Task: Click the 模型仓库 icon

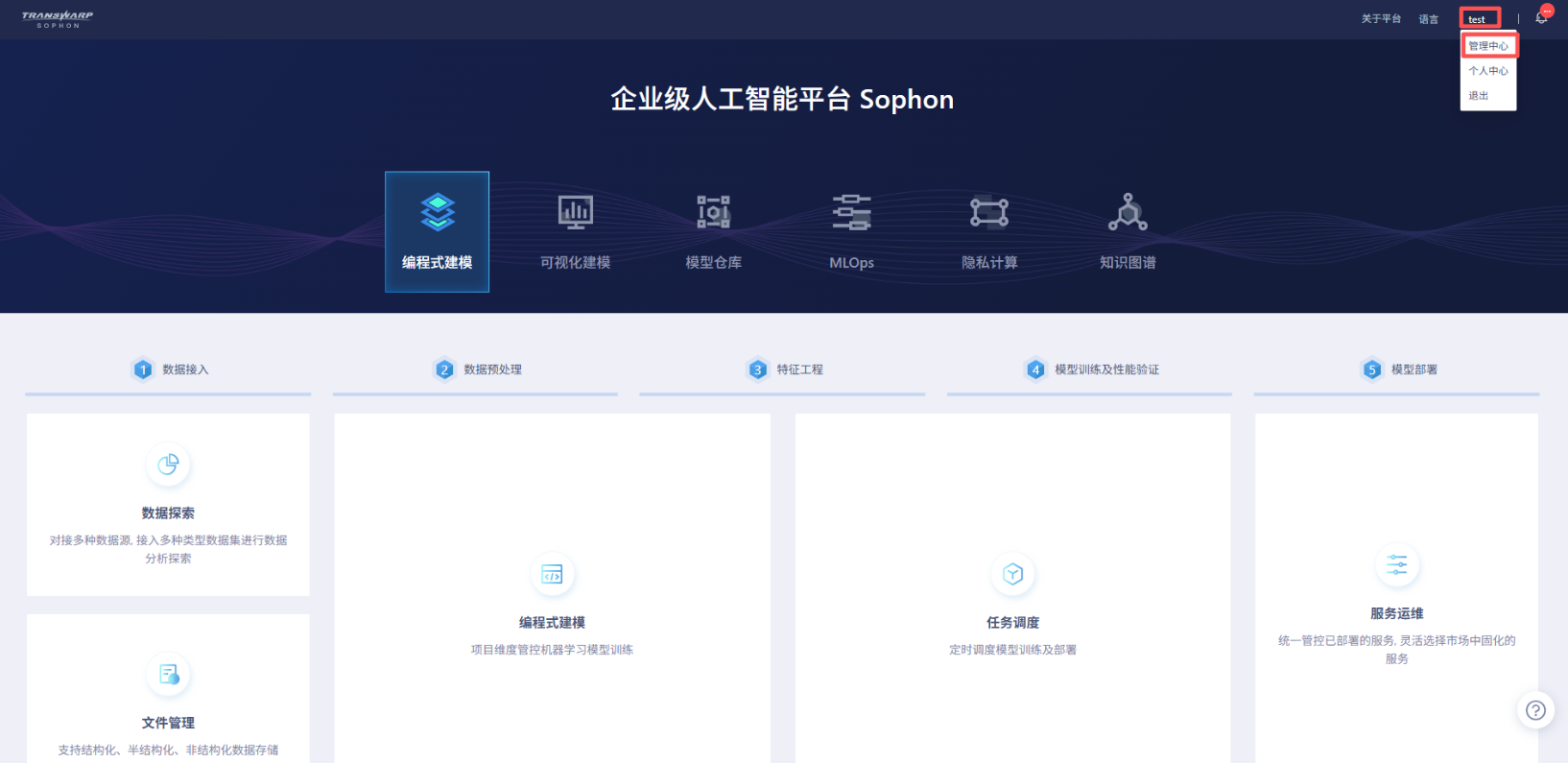Action: pyautogui.click(x=713, y=212)
